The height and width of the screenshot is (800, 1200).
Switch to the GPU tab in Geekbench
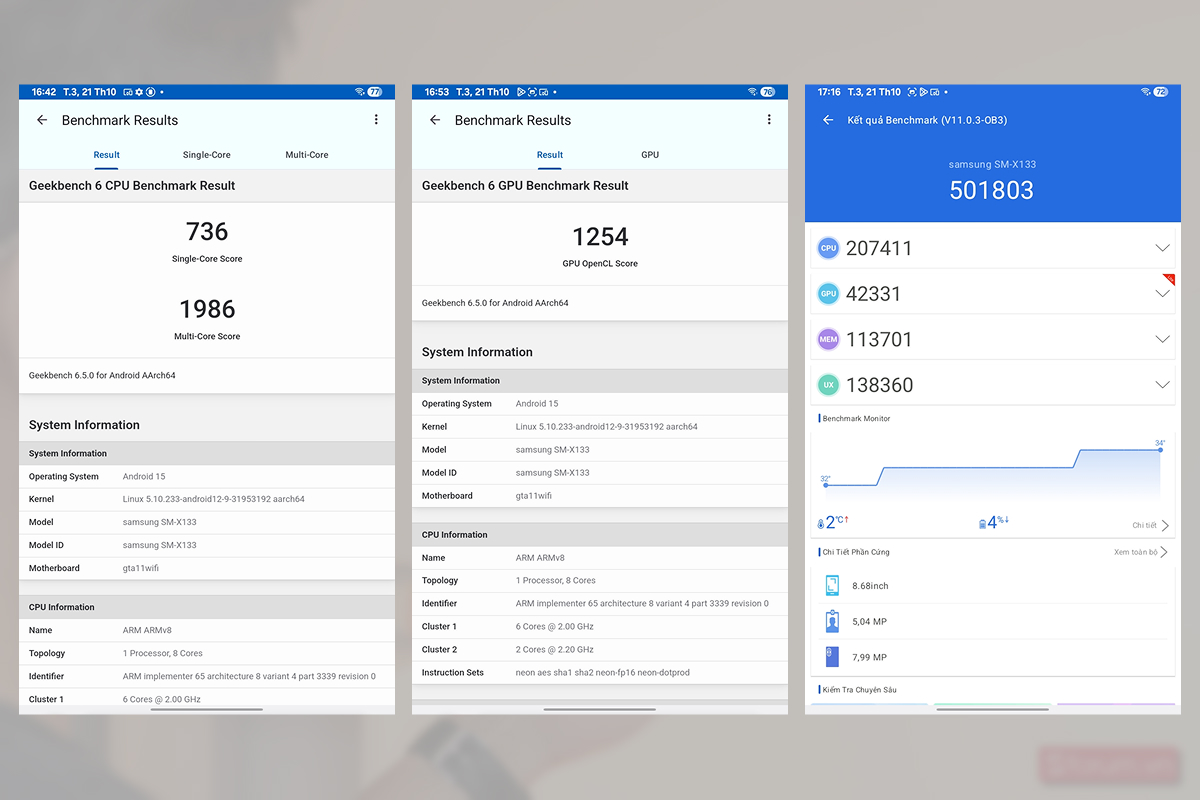(650, 155)
